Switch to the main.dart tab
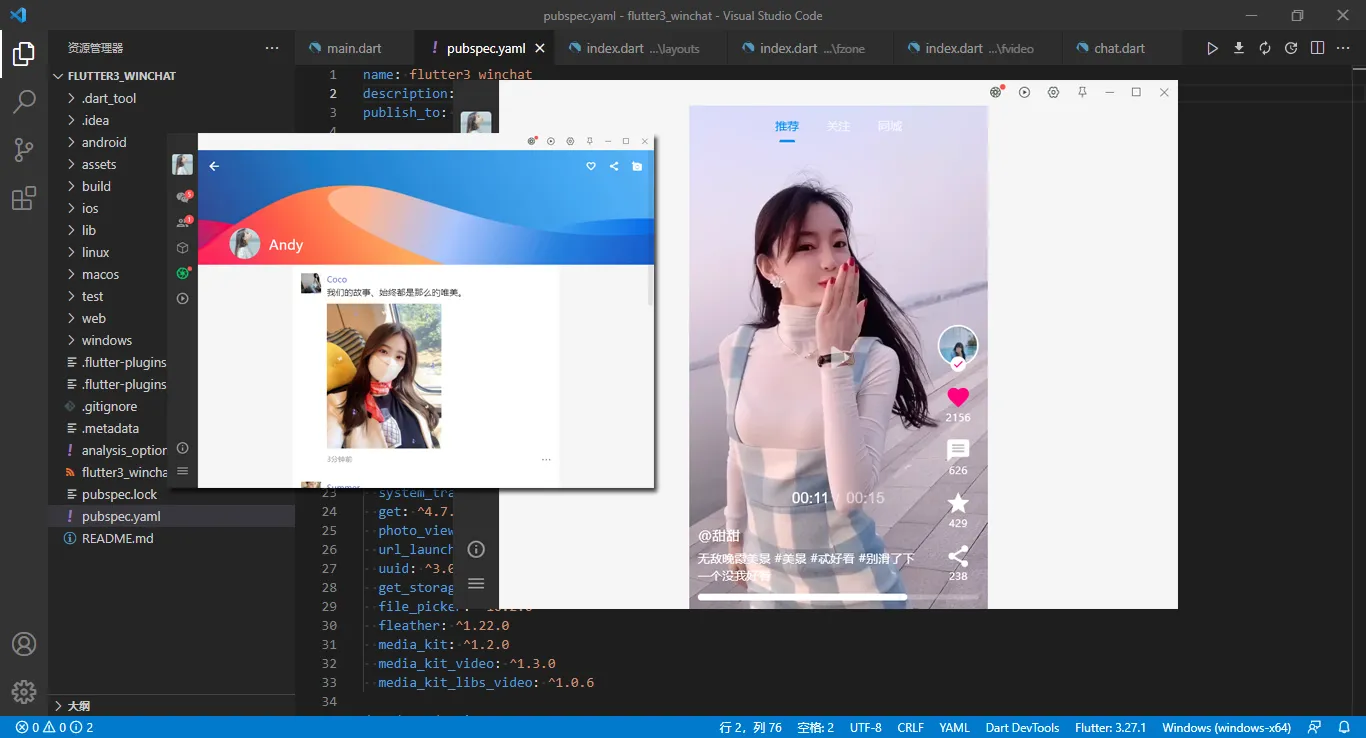Image resolution: width=1366 pixels, height=738 pixels. click(x=355, y=47)
